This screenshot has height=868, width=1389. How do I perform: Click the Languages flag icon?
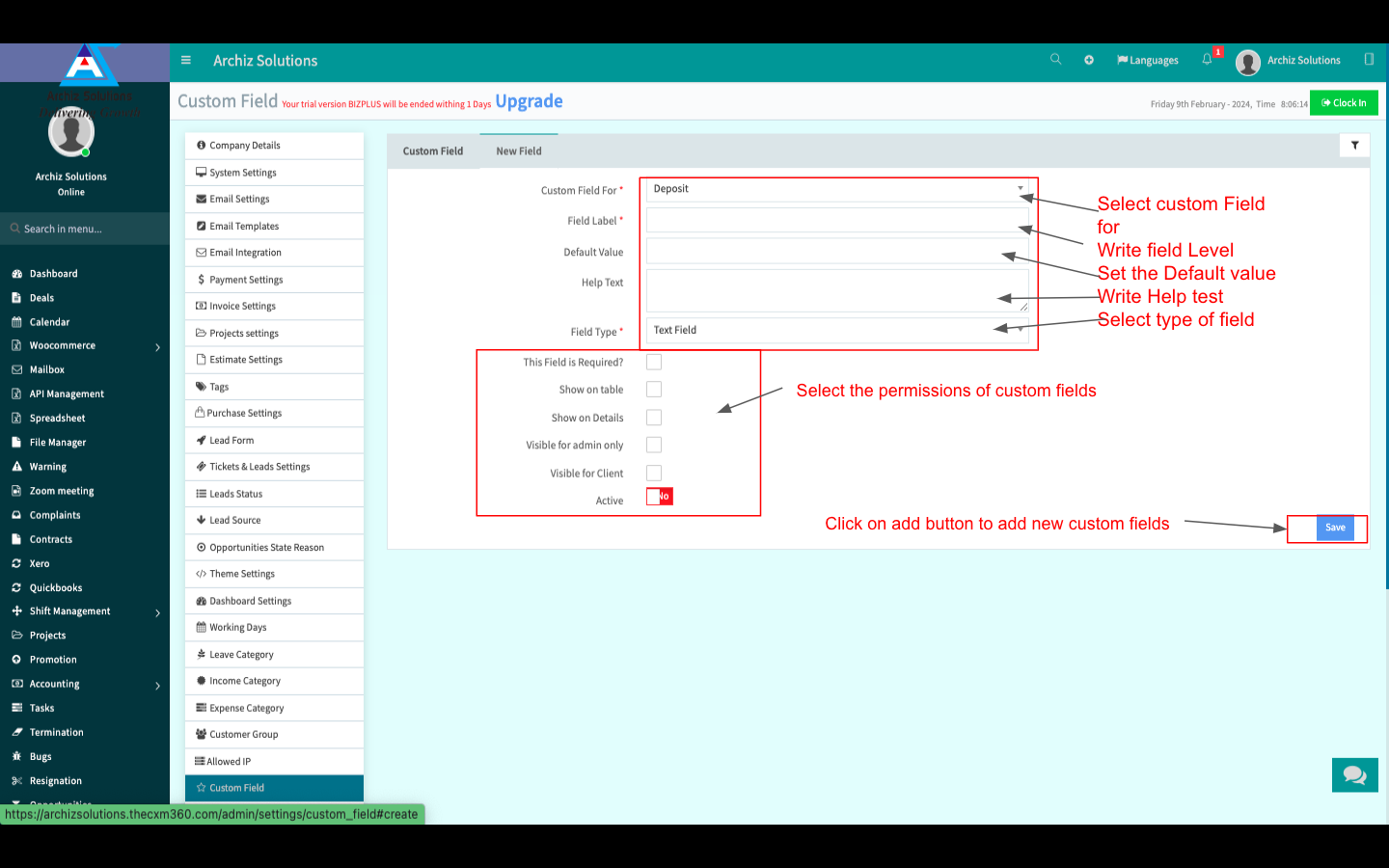pyautogui.click(x=1123, y=60)
